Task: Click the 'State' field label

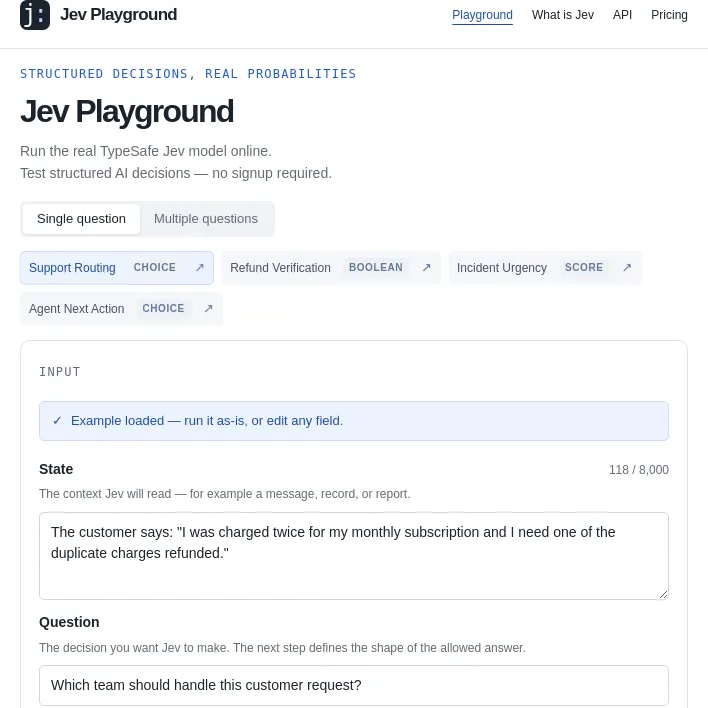Action: (x=56, y=469)
